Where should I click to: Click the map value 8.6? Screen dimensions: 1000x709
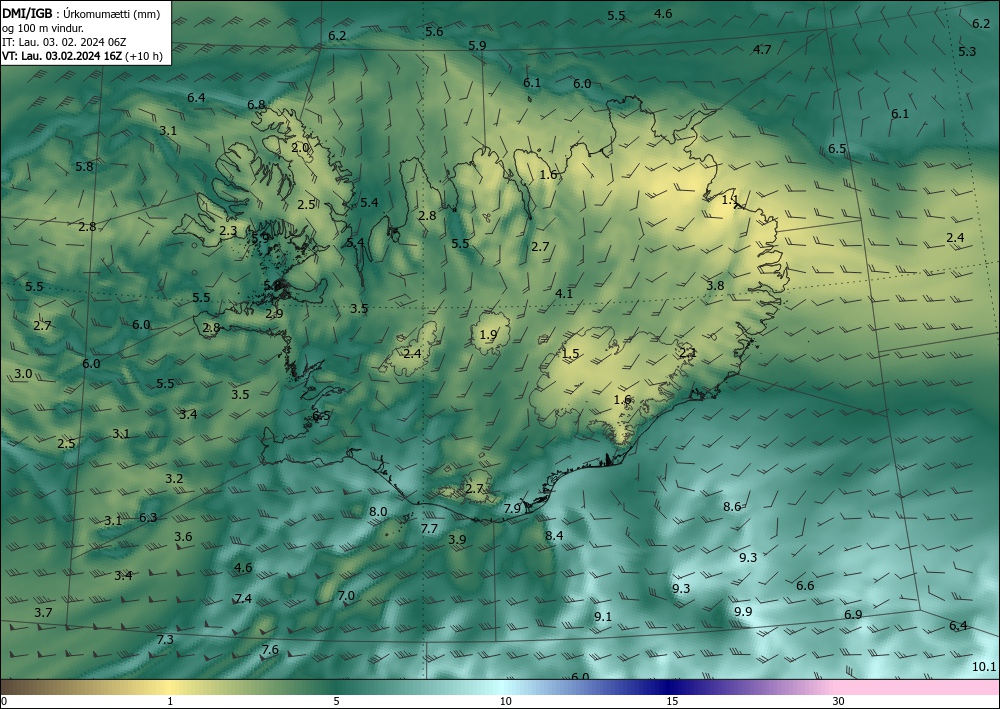[x=732, y=507]
